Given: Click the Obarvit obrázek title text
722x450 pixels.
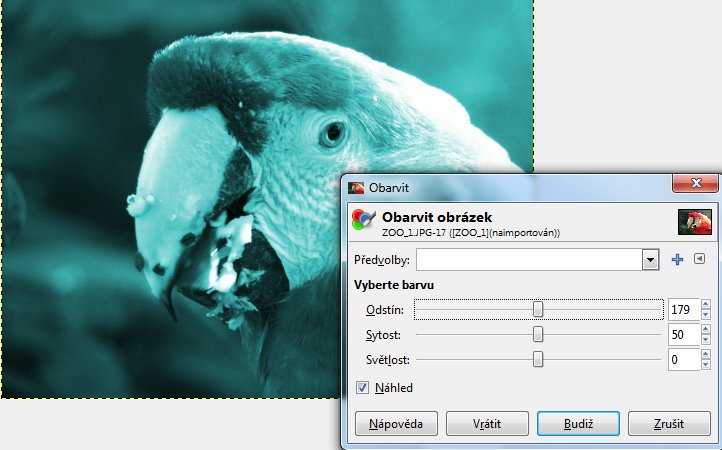Looking at the screenshot, I should click(437, 217).
